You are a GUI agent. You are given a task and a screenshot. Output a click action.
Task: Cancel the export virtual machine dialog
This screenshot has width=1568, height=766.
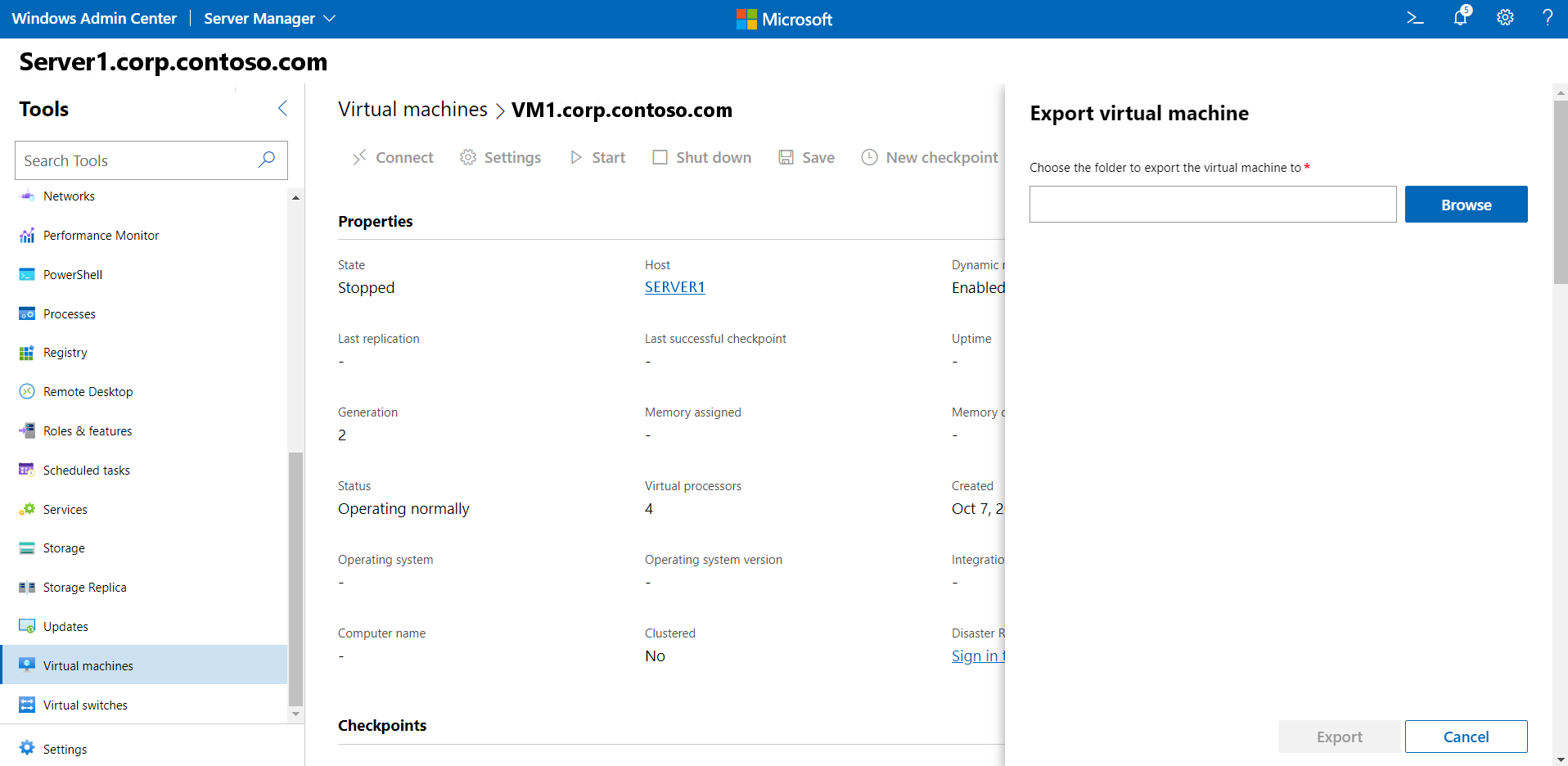click(1466, 737)
